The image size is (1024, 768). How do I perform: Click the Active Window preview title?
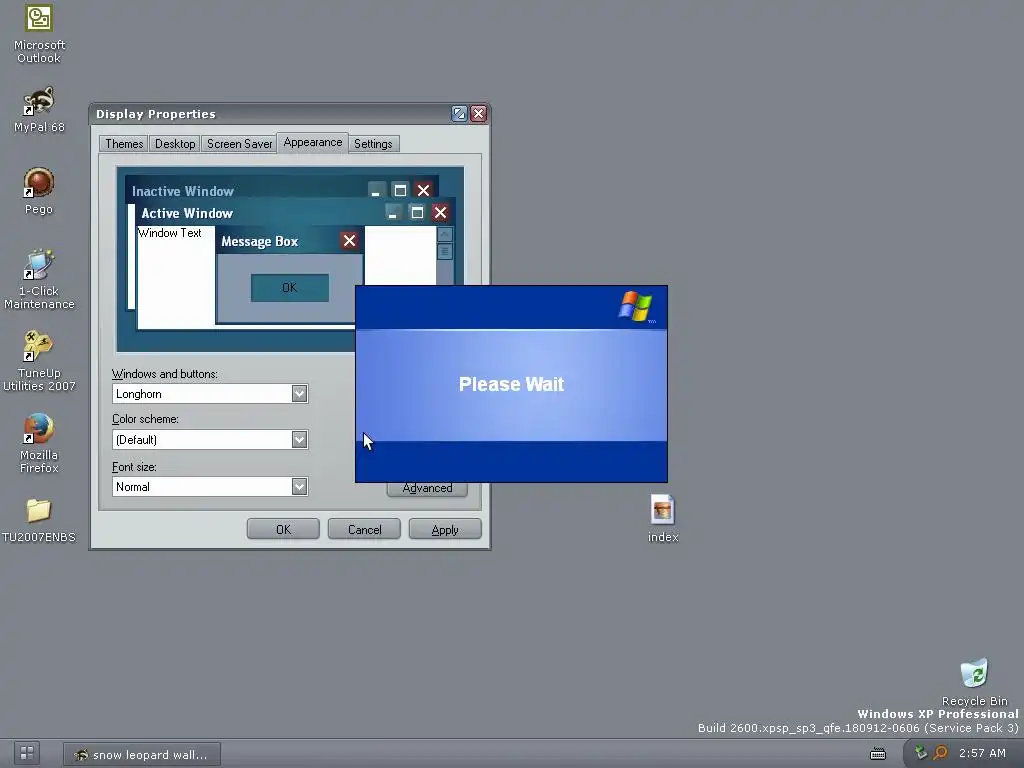pyautogui.click(x=187, y=213)
